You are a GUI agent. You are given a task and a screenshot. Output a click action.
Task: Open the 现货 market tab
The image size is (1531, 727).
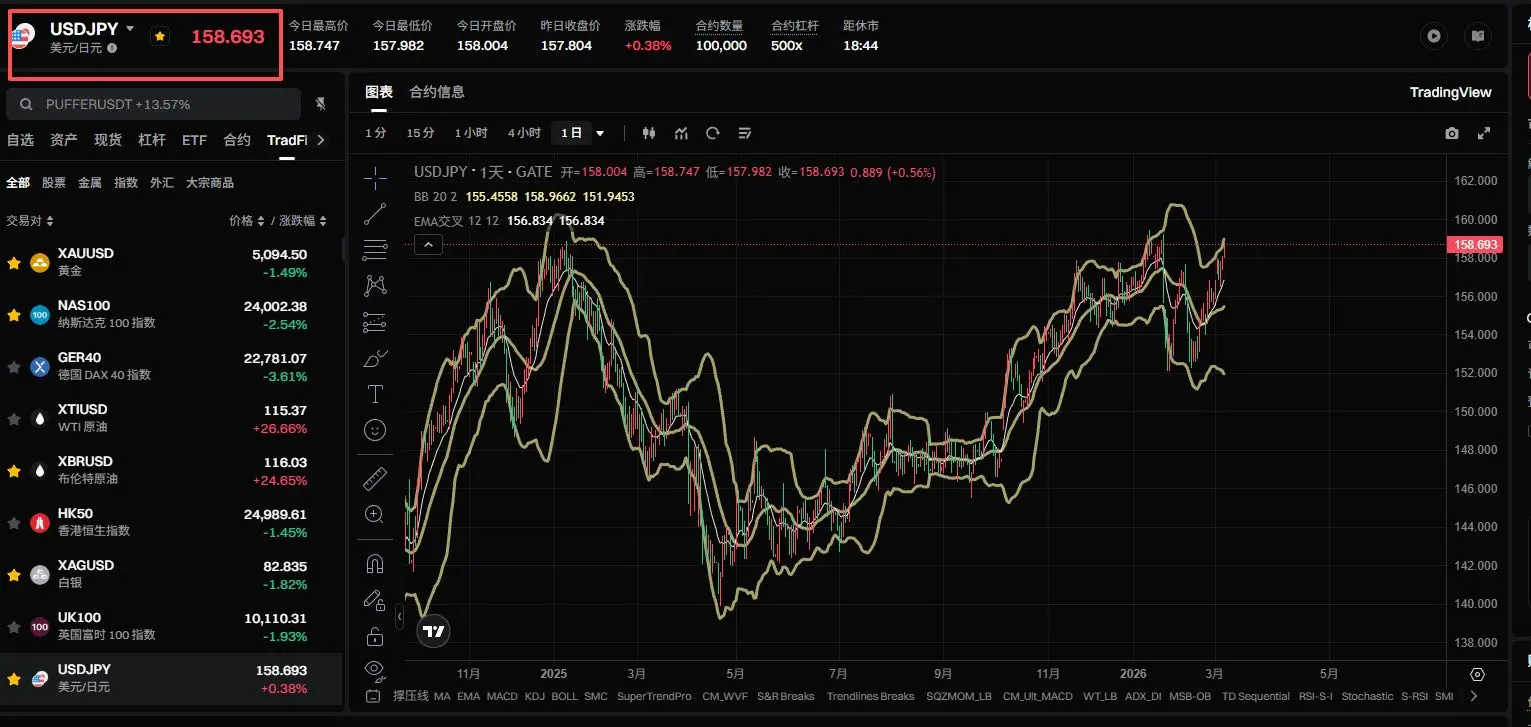tap(108, 140)
